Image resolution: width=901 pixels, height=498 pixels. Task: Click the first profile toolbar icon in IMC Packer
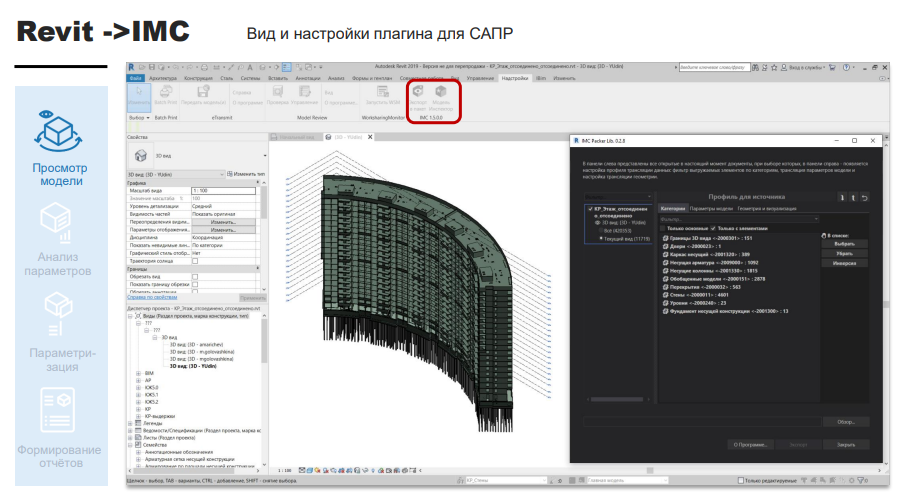point(842,198)
